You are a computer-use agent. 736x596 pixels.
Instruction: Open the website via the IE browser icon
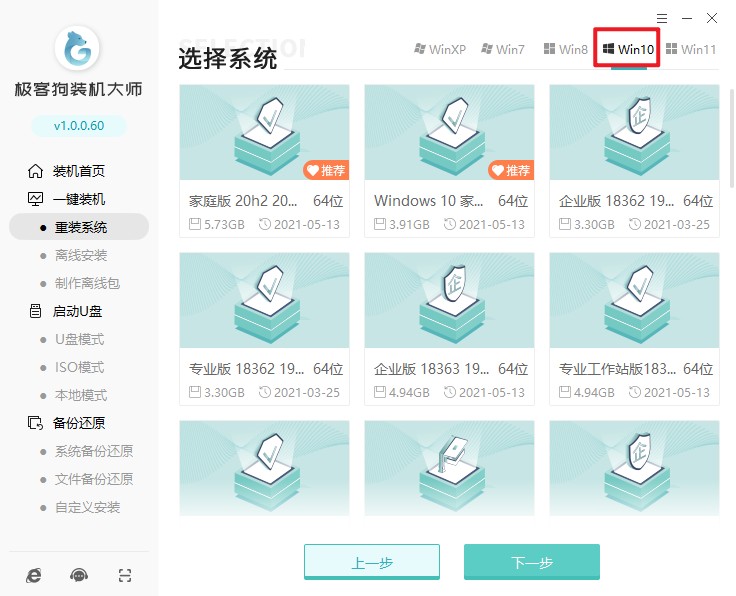(x=33, y=575)
